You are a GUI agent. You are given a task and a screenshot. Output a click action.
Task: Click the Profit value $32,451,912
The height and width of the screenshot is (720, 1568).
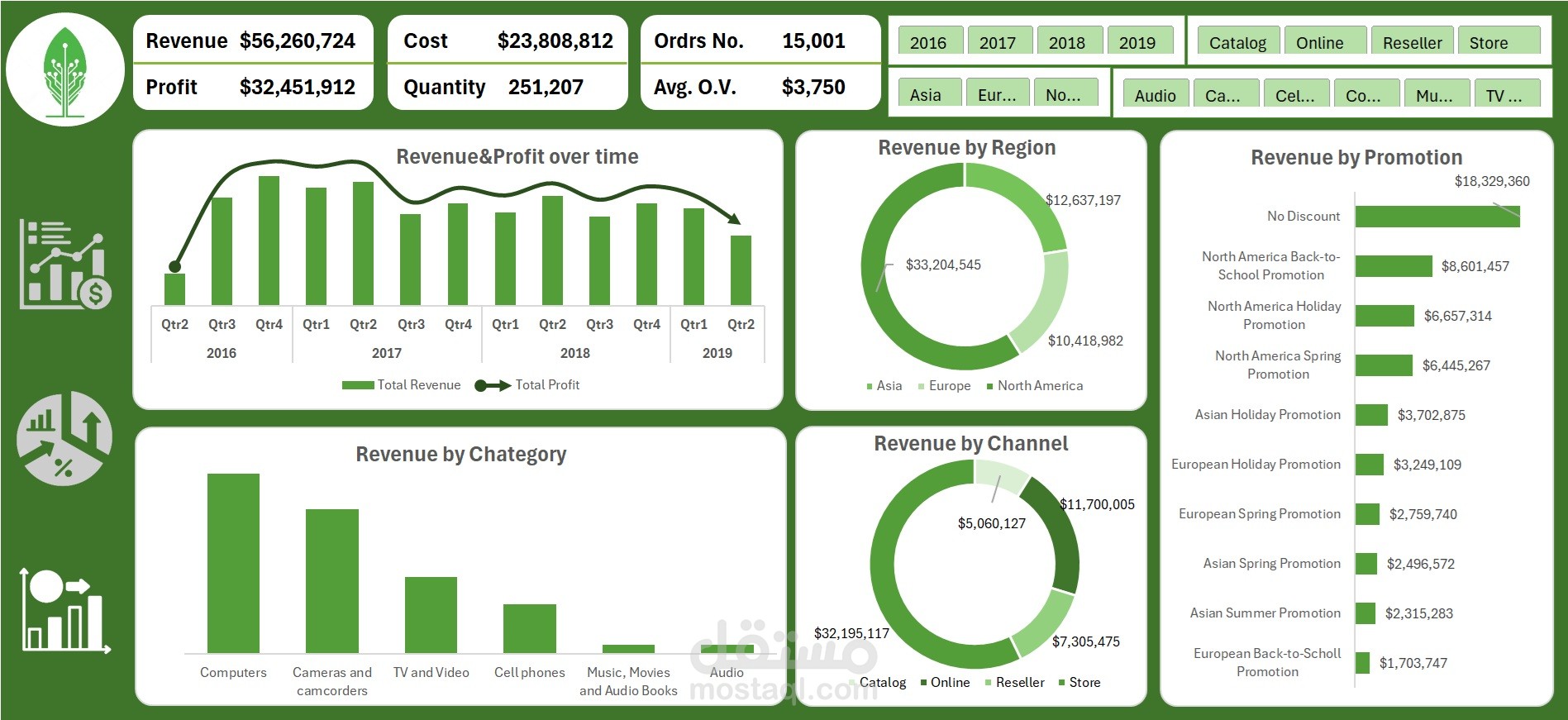(298, 87)
